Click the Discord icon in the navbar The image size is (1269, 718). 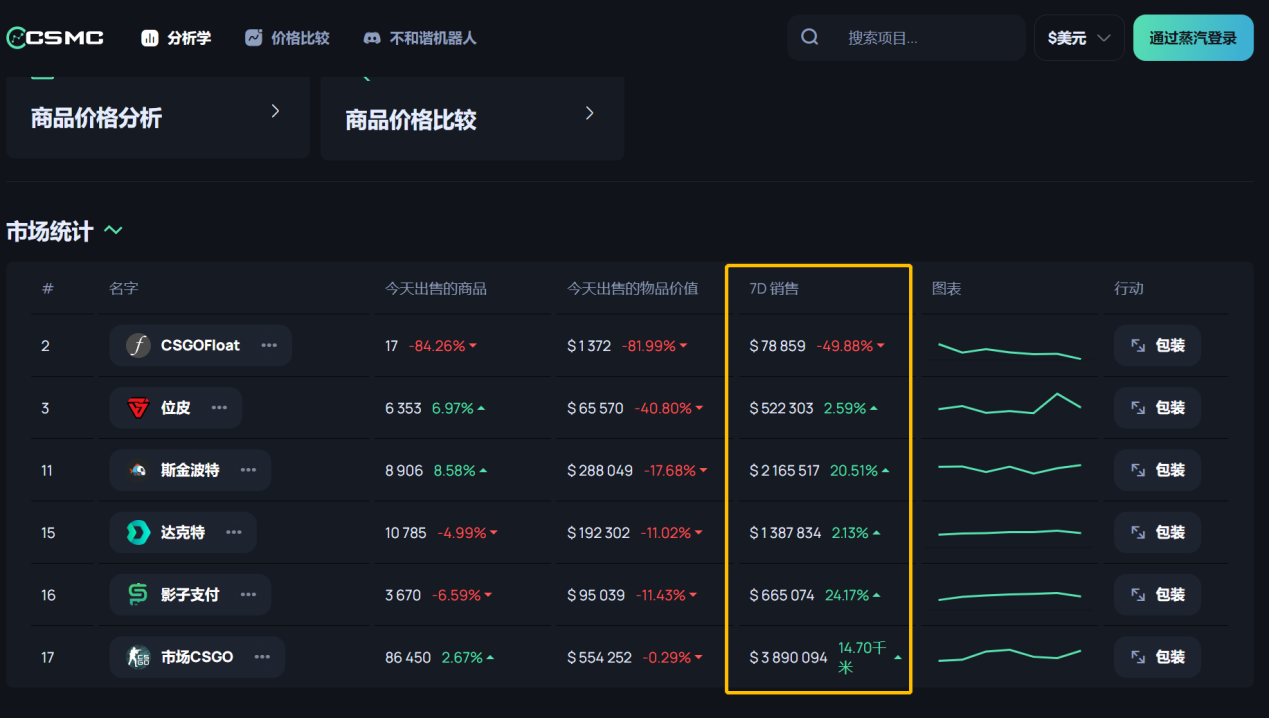pos(372,38)
